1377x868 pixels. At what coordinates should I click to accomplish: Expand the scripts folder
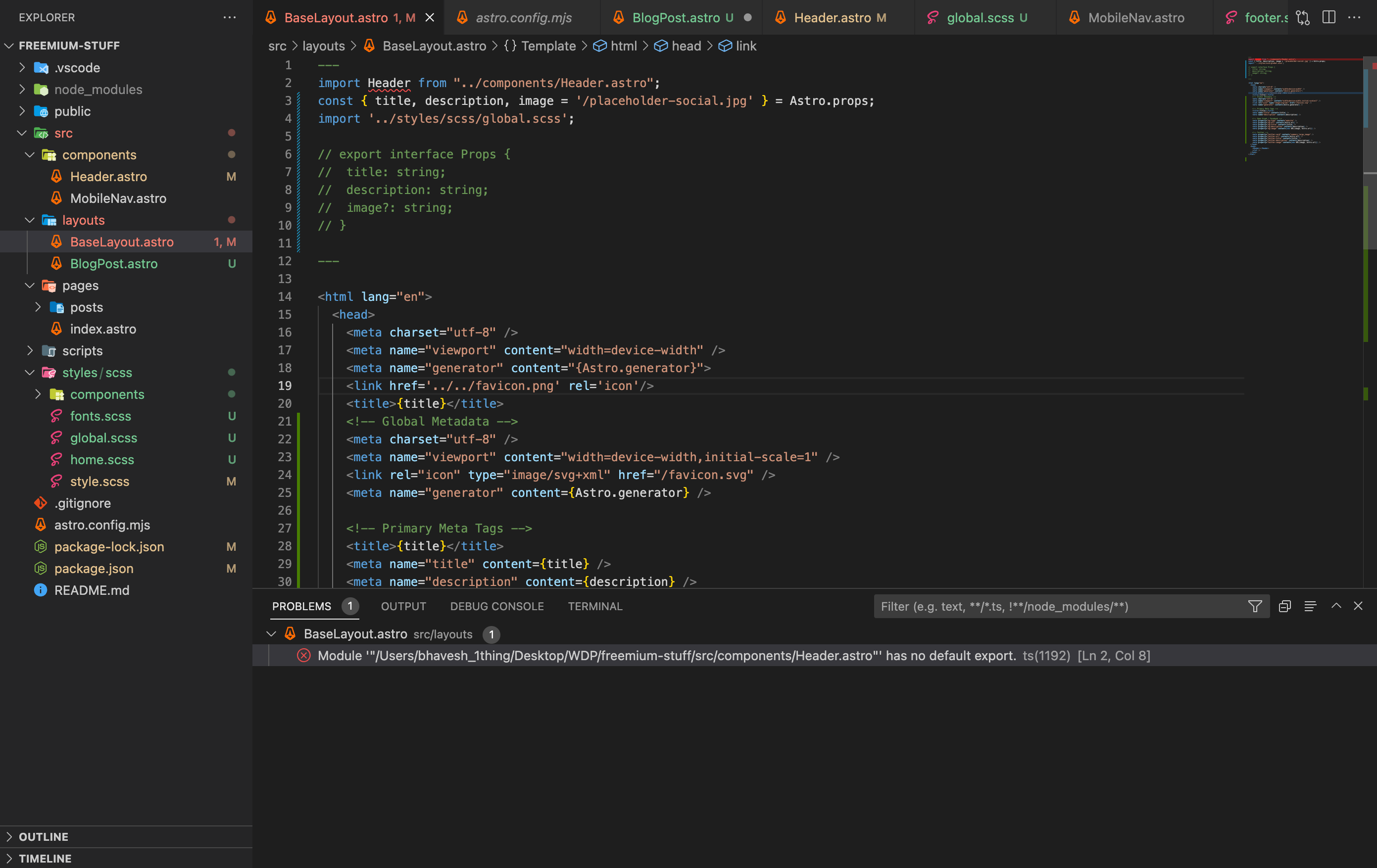click(30, 350)
